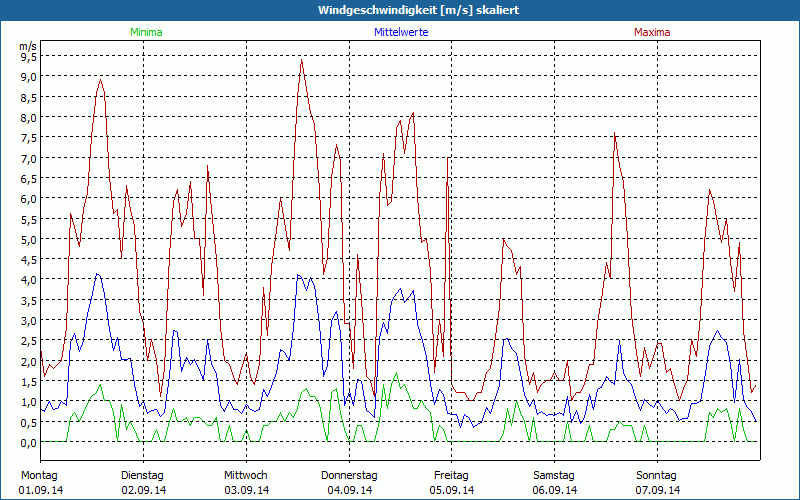Click the date 07.09.14
This screenshot has height=500, width=800.
(658, 490)
